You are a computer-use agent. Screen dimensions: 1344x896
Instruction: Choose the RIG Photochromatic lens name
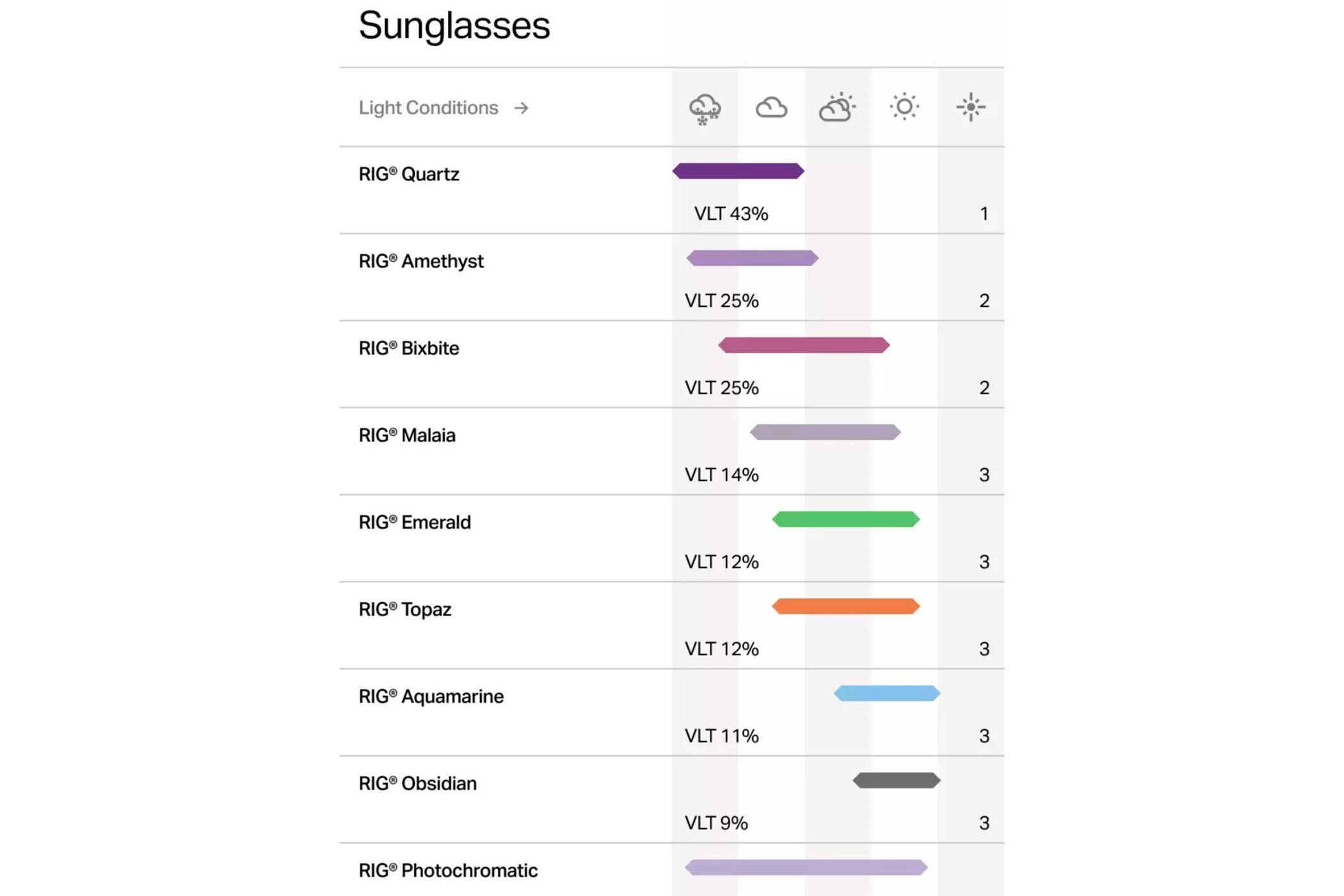coord(448,870)
